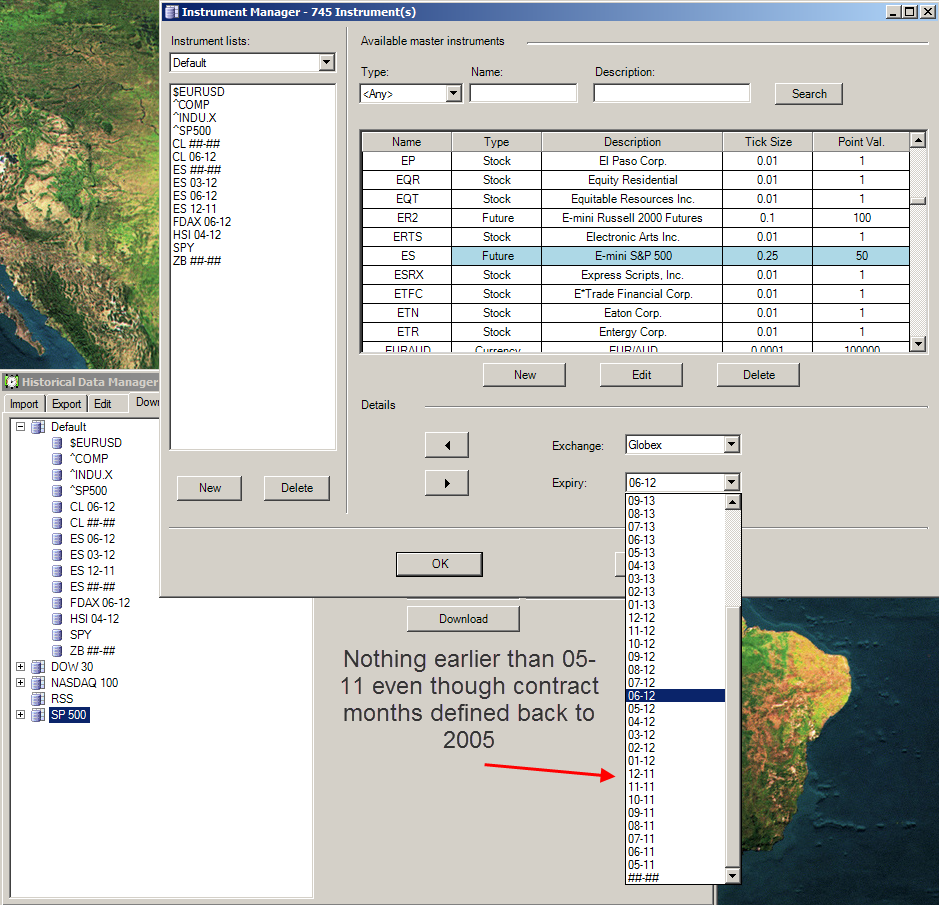
Task: Select expiry 12-11 in the dropdown list
Action: [x=641, y=774]
